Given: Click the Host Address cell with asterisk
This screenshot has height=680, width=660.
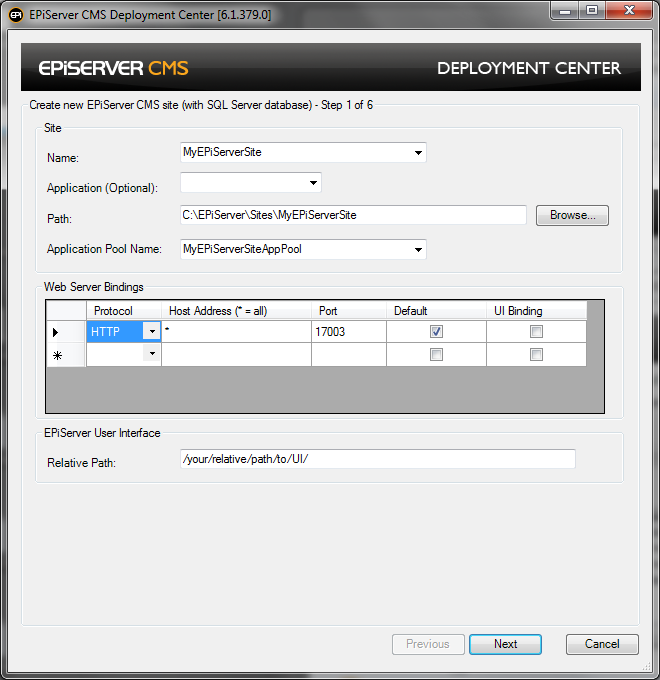Looking at the screenshot, I should [x=236, y=332].
